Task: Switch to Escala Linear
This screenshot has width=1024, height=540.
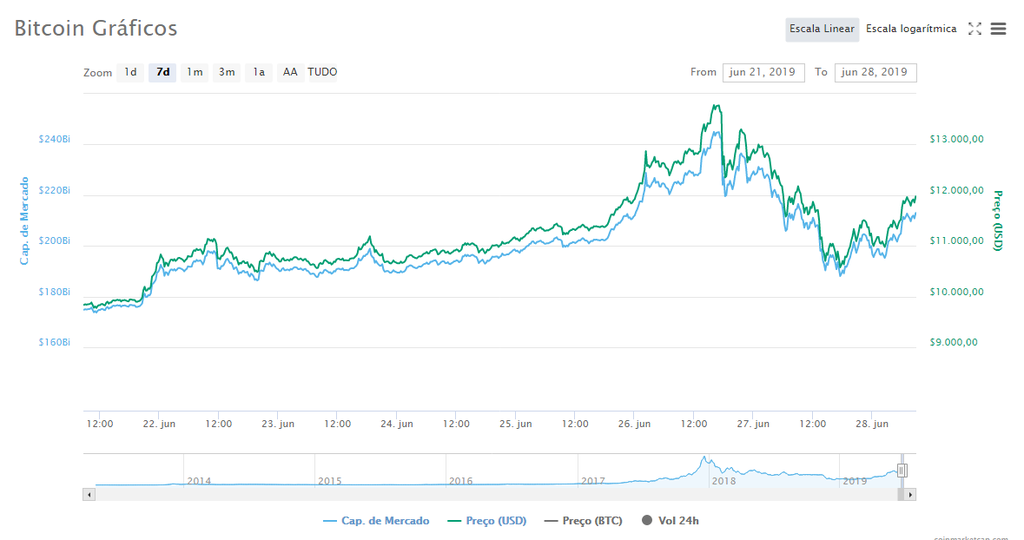Action: 822,29
